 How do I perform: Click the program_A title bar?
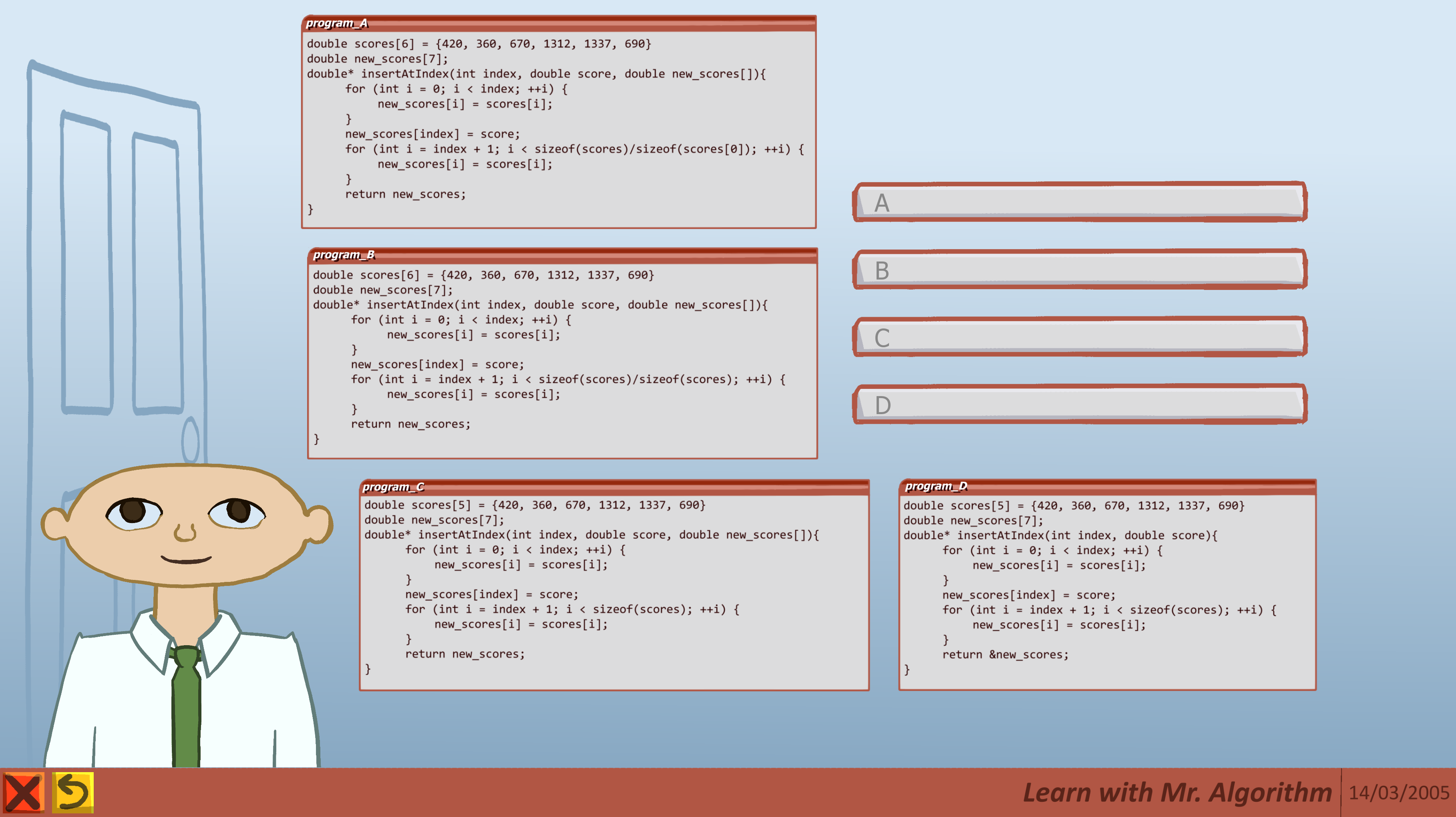(559, 23)
